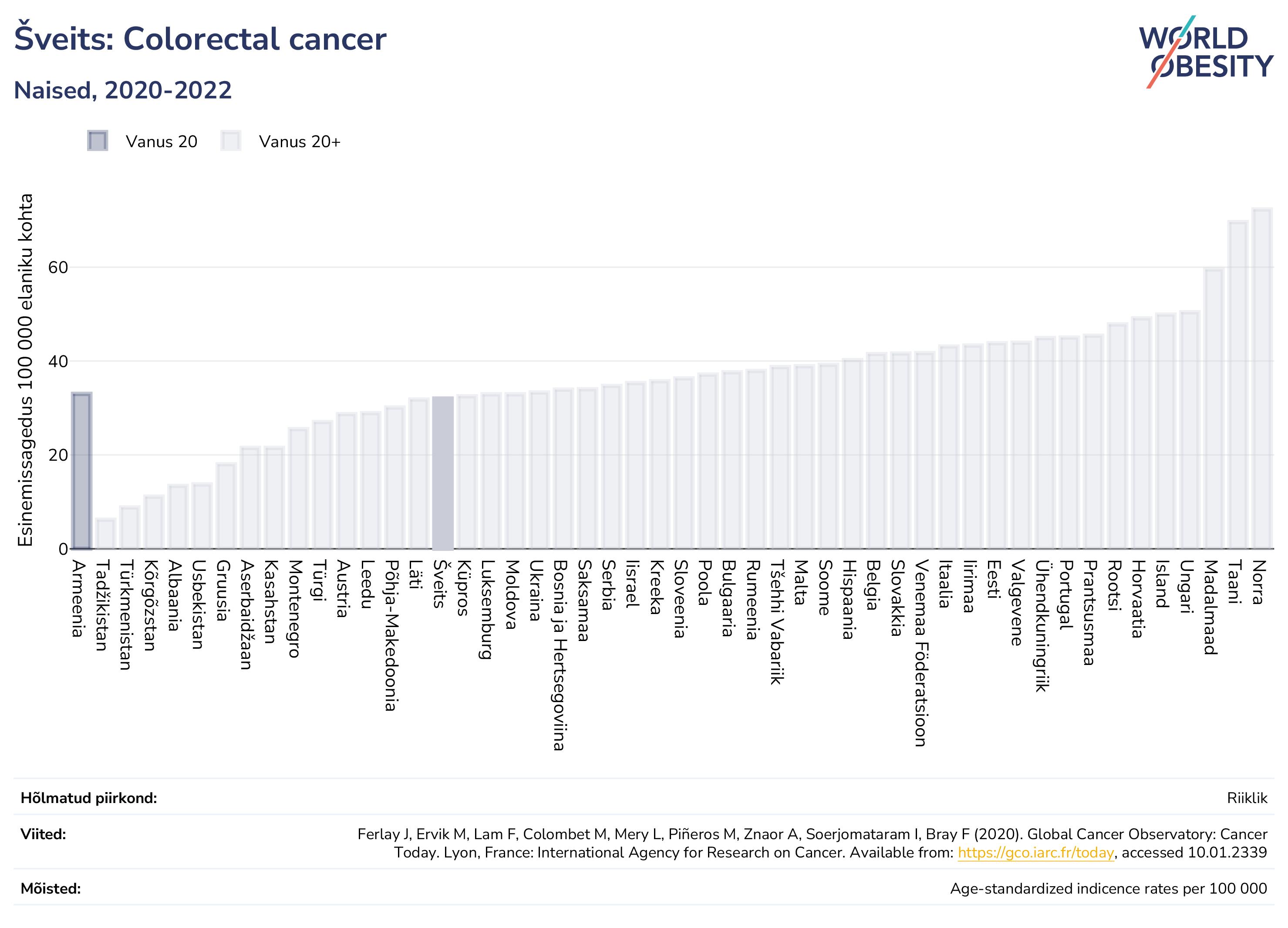Click the Ungari bar

[1190, 430]
